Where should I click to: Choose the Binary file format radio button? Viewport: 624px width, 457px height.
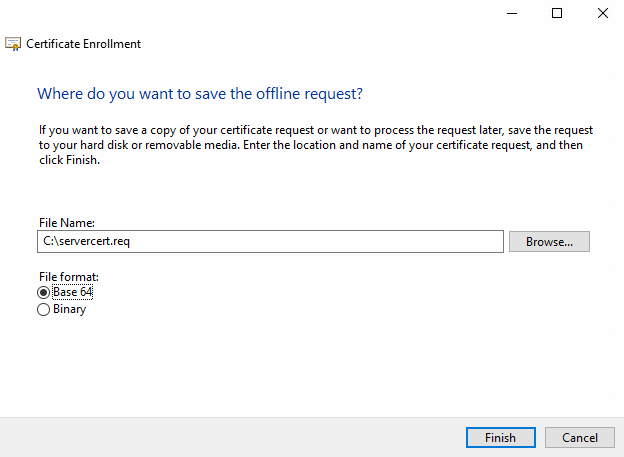pyautogui.click(x=43, y=310)
